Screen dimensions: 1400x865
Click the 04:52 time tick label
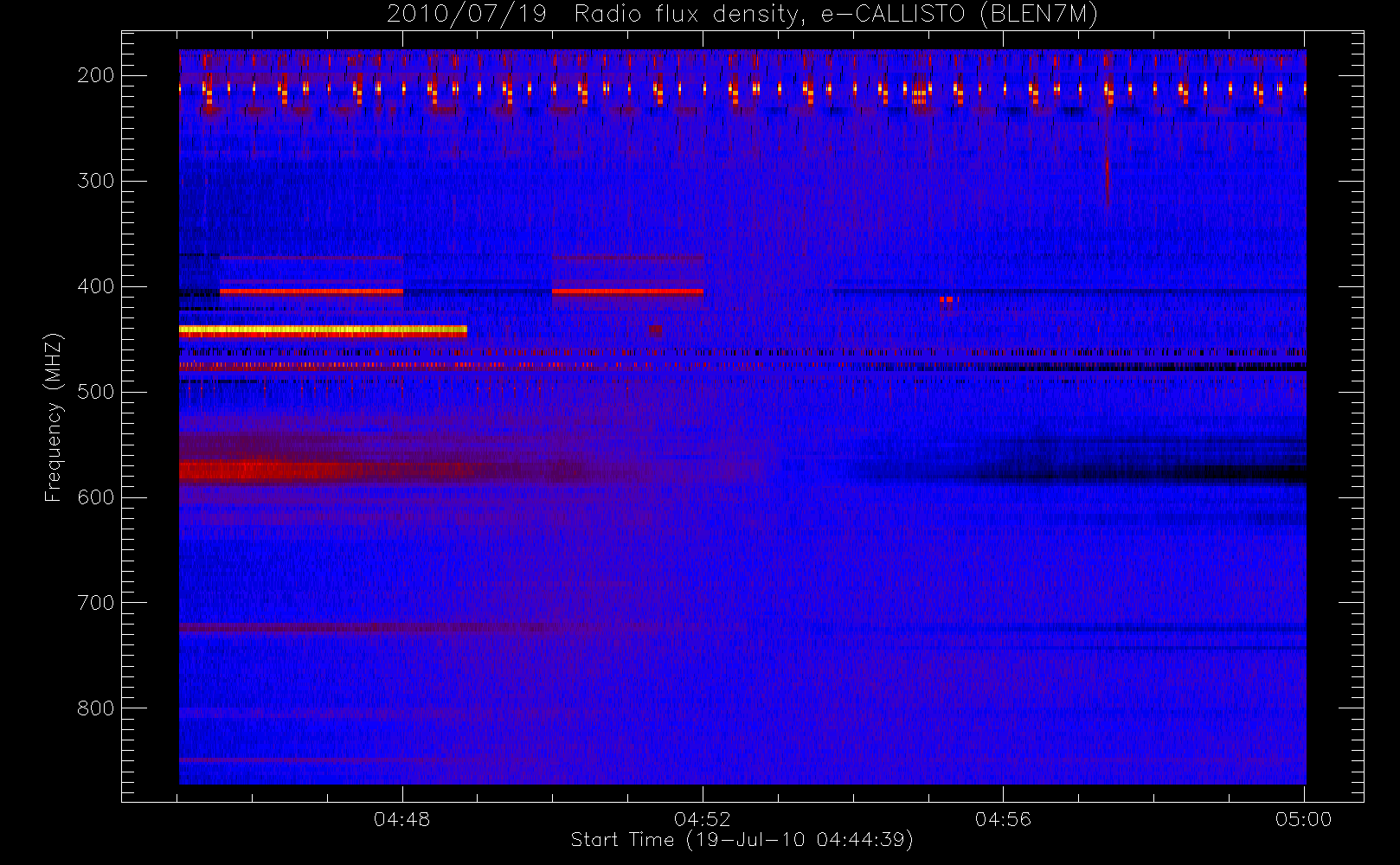703,819
